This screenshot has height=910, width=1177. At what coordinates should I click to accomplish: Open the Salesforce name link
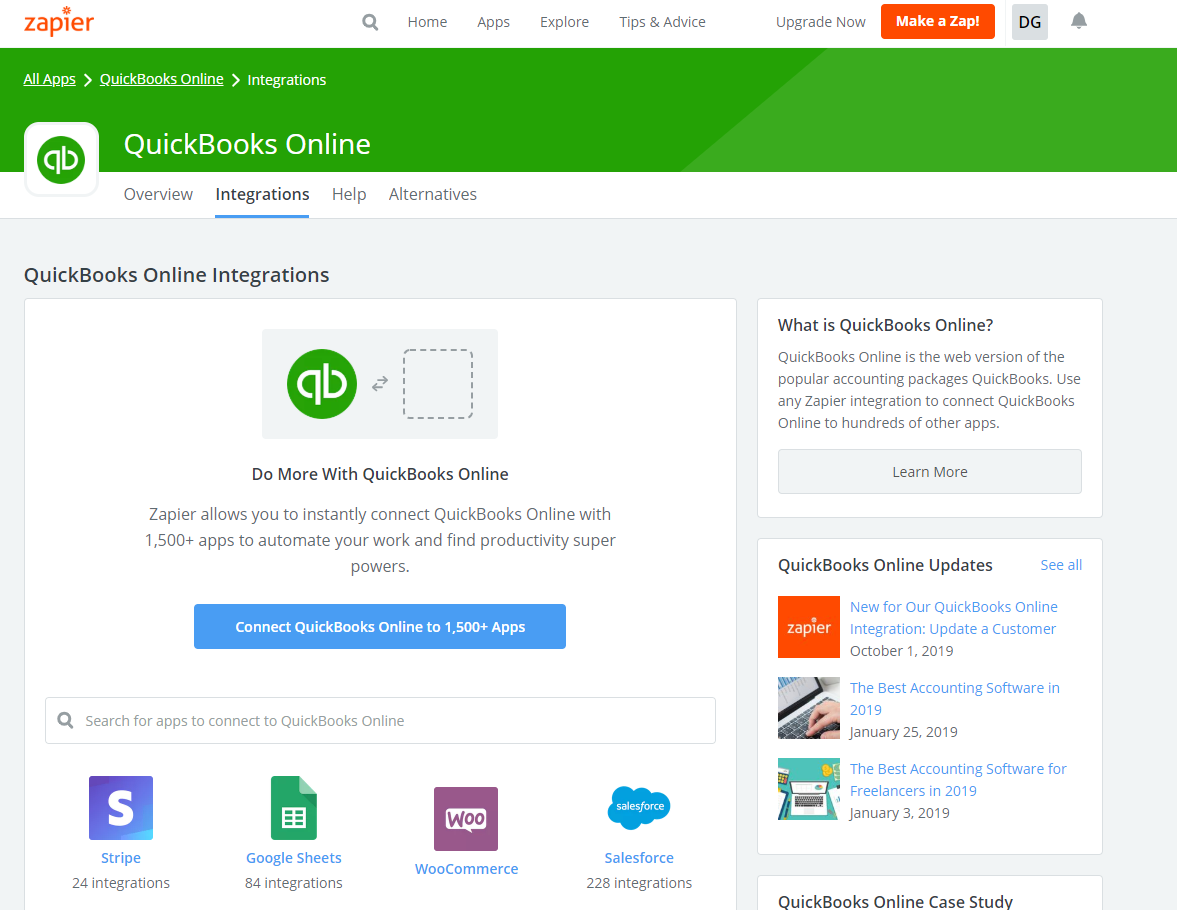point(639,857)
